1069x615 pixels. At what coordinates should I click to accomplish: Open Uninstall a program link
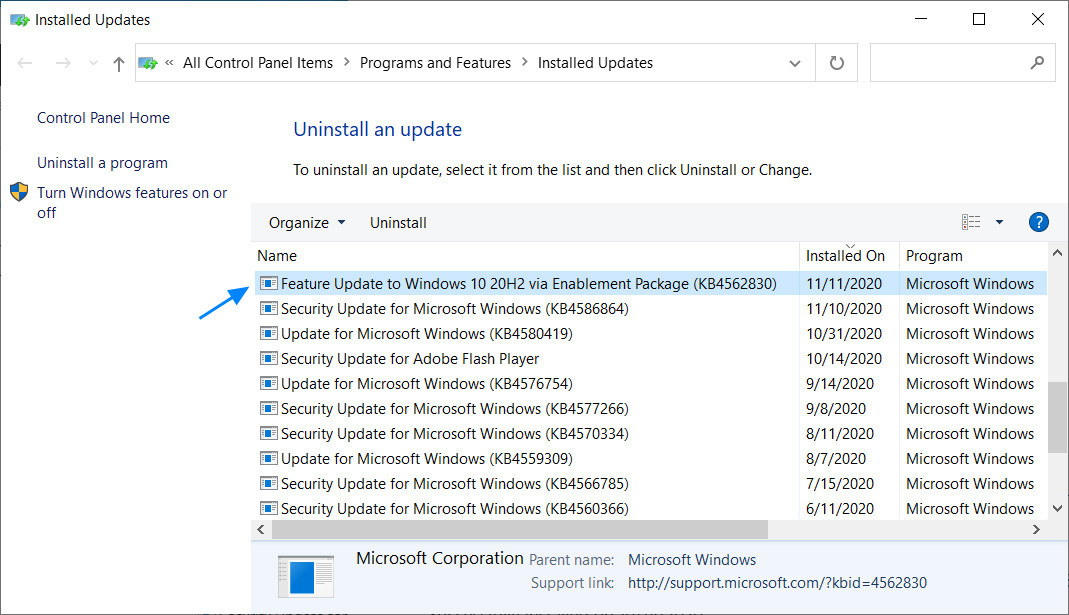point(102,163)
